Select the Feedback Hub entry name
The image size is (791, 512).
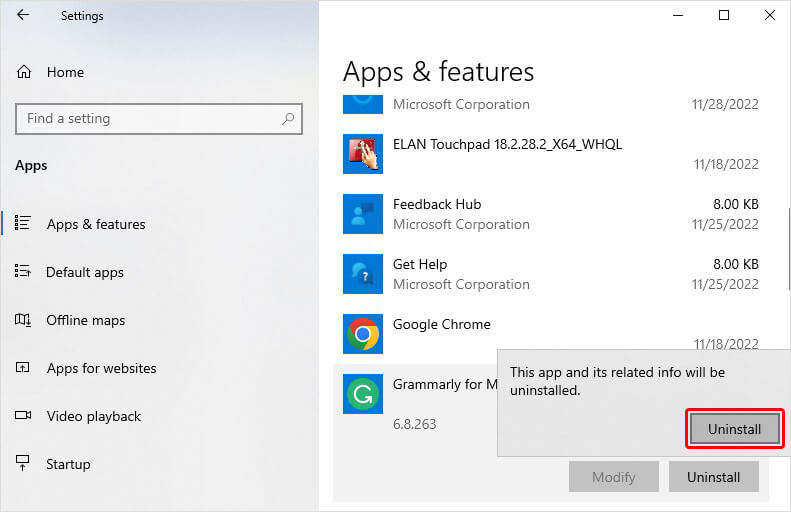pyautogui.click(x=437, y=204)
